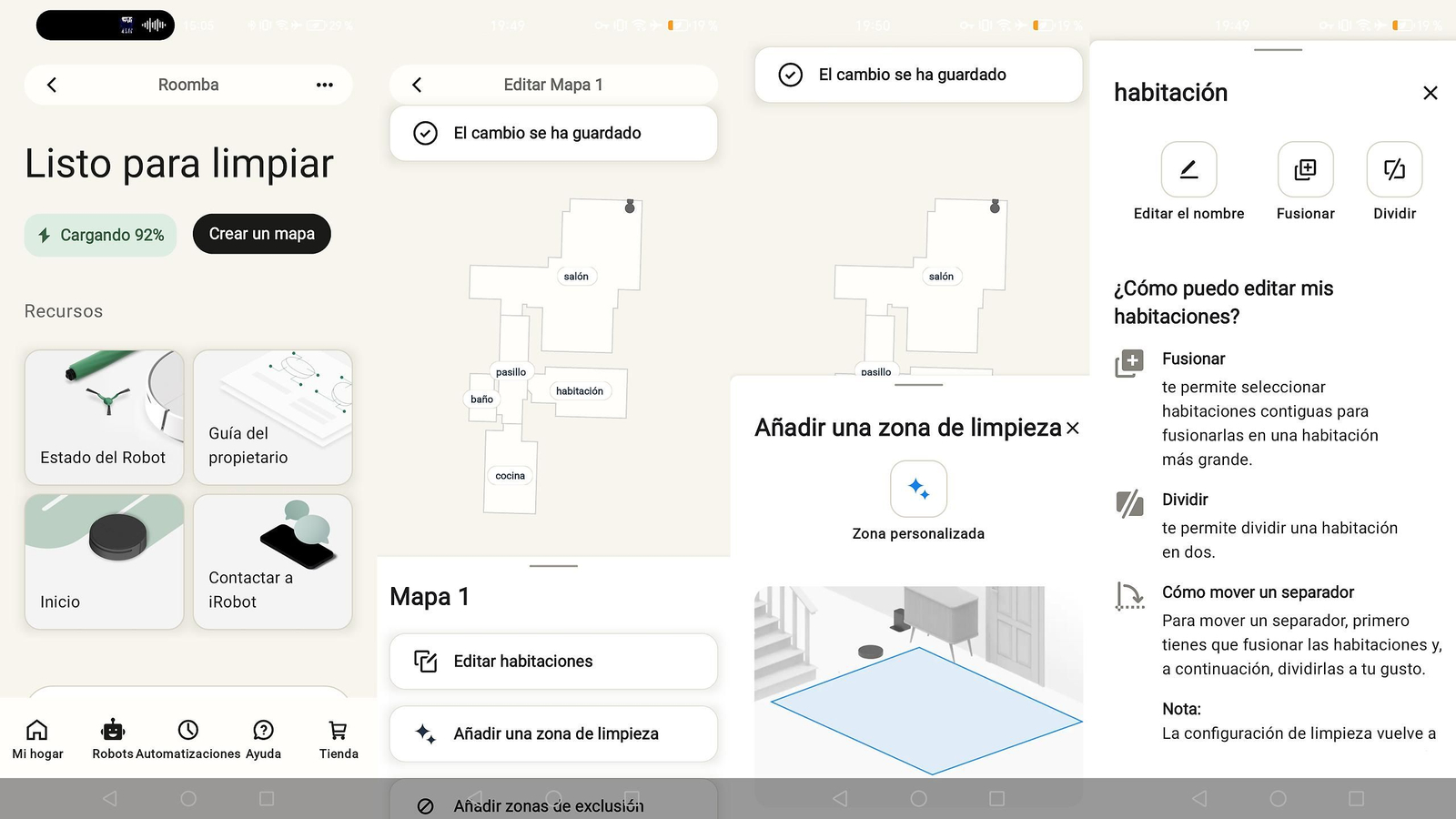Tap the handle above the habitación panel
Screen dimensions: 1456x819
pyautogui.click(x=1278, y=50)
